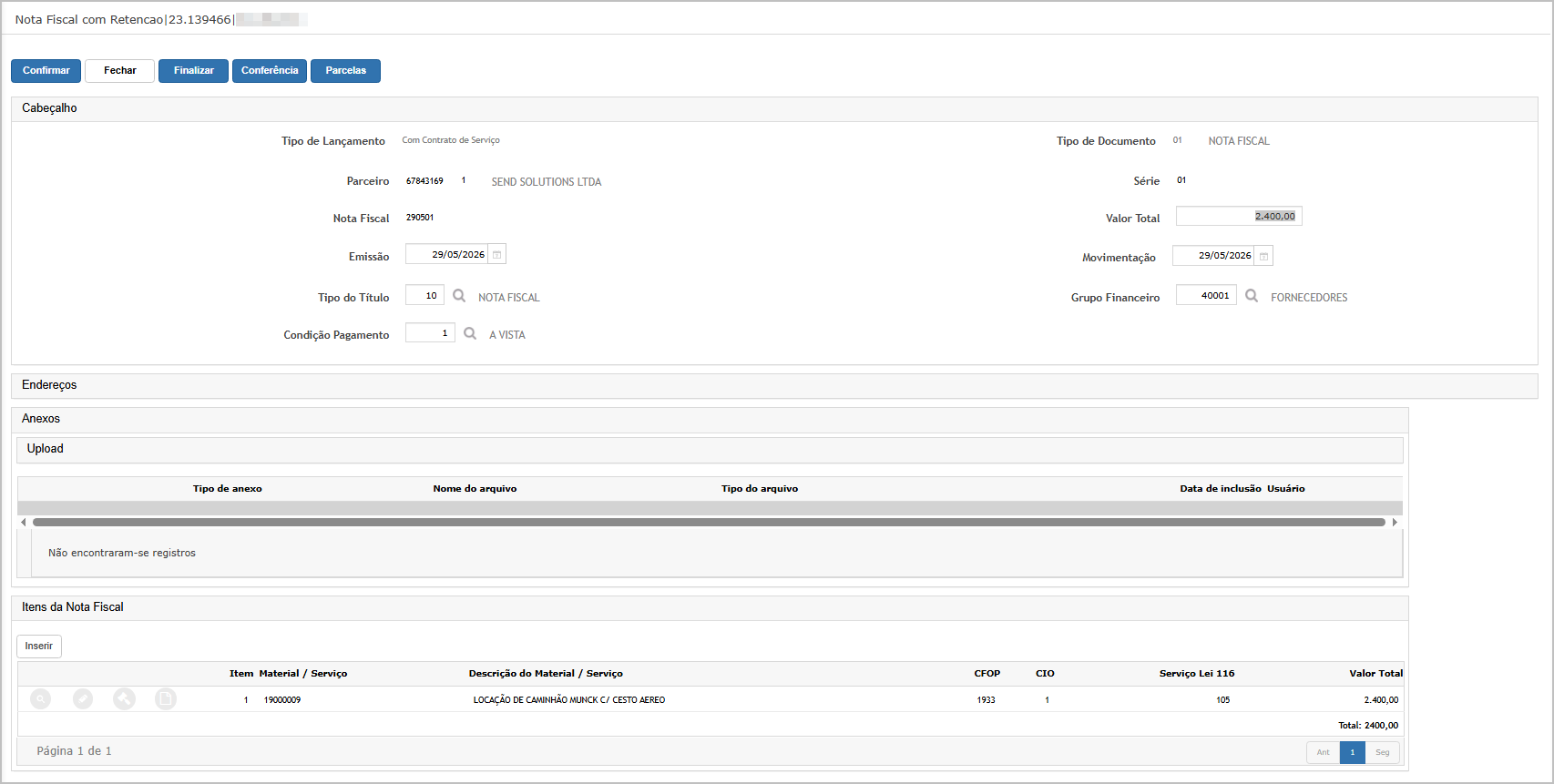Click partner name SEND SOLUTIONS LTDA

click(547, 182)
